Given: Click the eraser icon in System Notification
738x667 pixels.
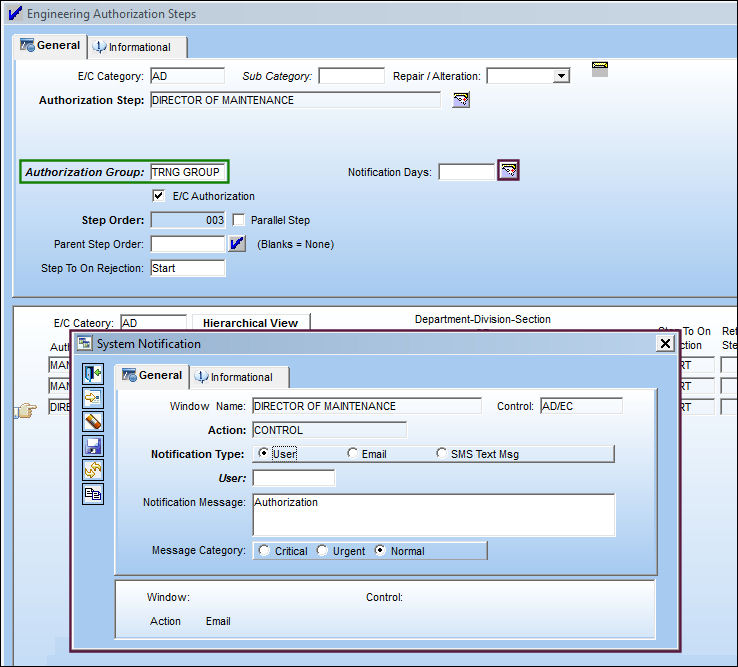Looking at the screenshot, I should pyautogui.click(x=93, y=422).
